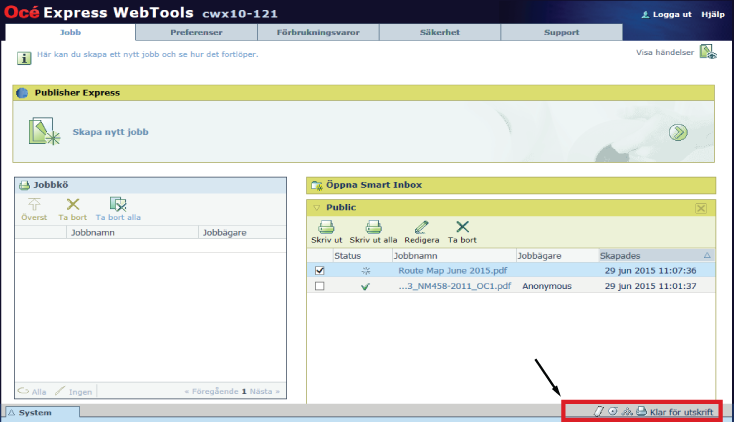Sort Jobbkö by Jobbägare column
Viewport: 734px width, 422px height.
[242, 232]
